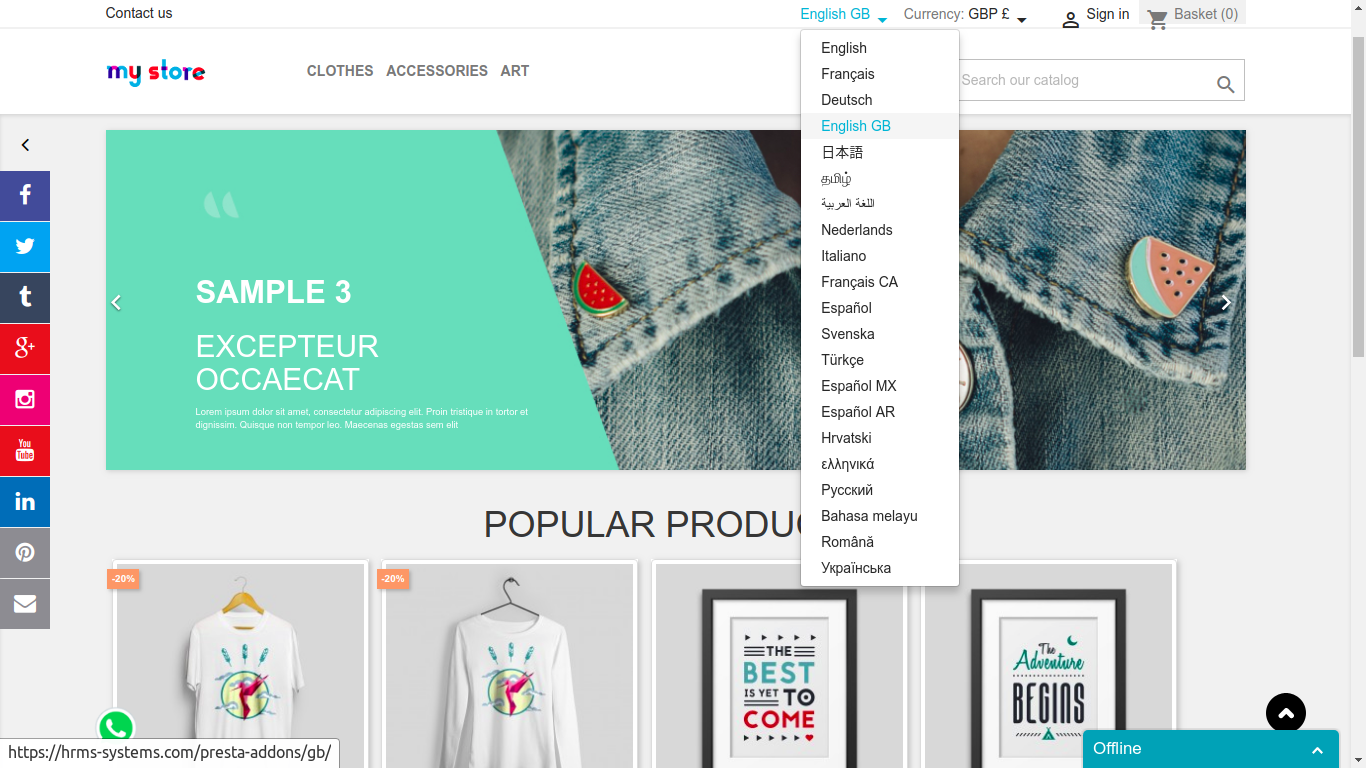Viewport: 1366px width, 768px height.
Task: Go to previous slide in the banner
Action: coord(116,302)
